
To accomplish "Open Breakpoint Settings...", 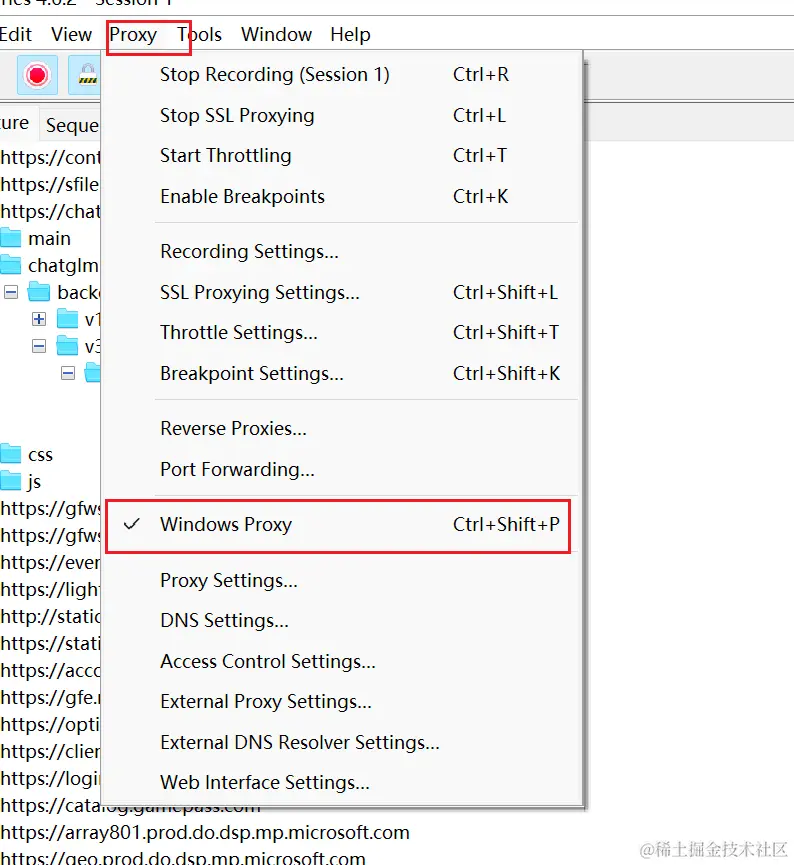I will (342, 373).
